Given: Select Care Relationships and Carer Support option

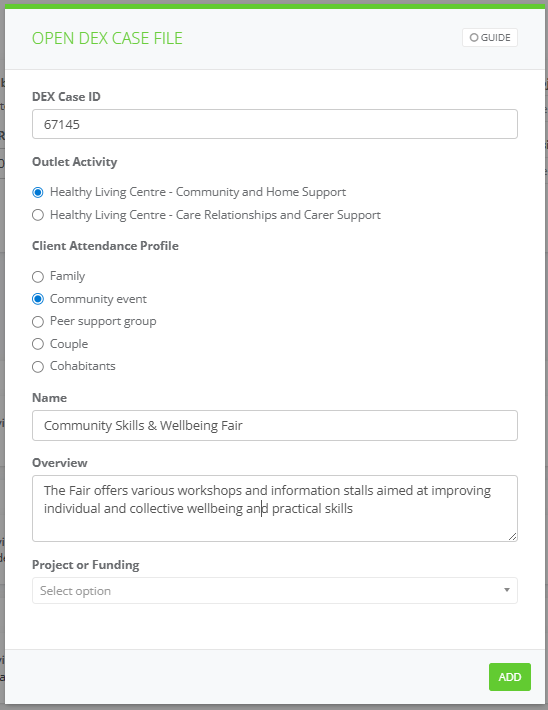Looking at the screenshot, I should [38, 215].
